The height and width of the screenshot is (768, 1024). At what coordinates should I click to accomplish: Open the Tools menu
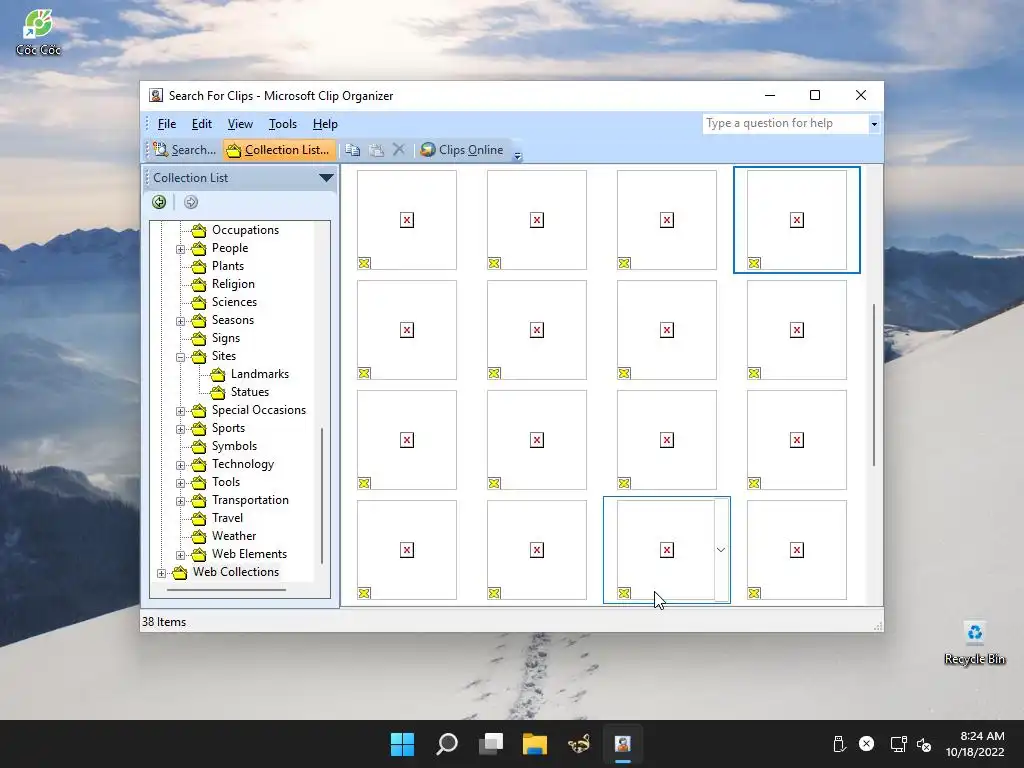tap(283, 124)
